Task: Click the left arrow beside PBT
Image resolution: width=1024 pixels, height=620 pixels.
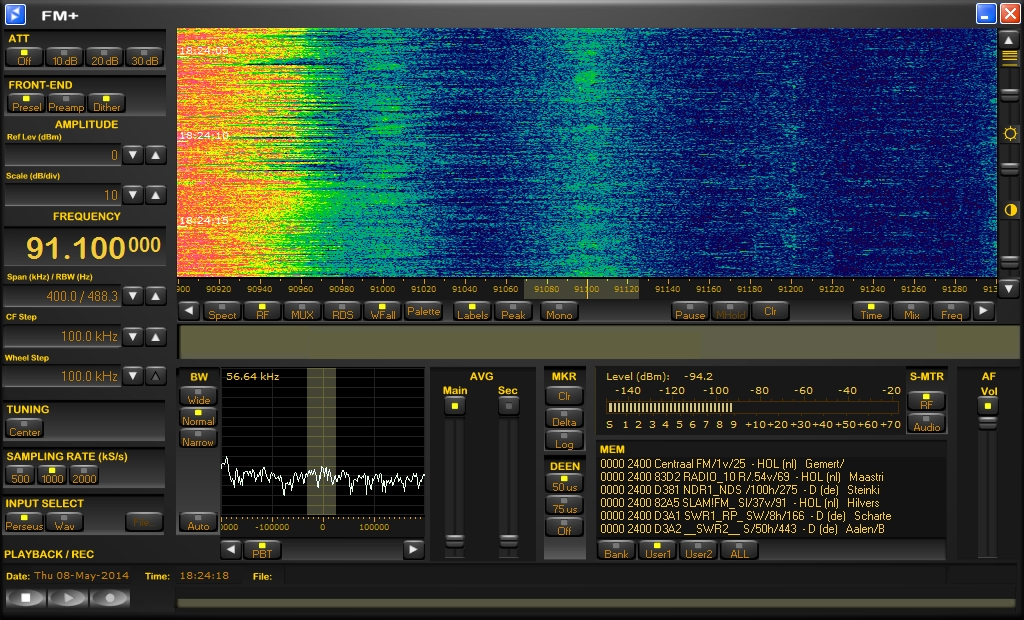Action: 230,549
